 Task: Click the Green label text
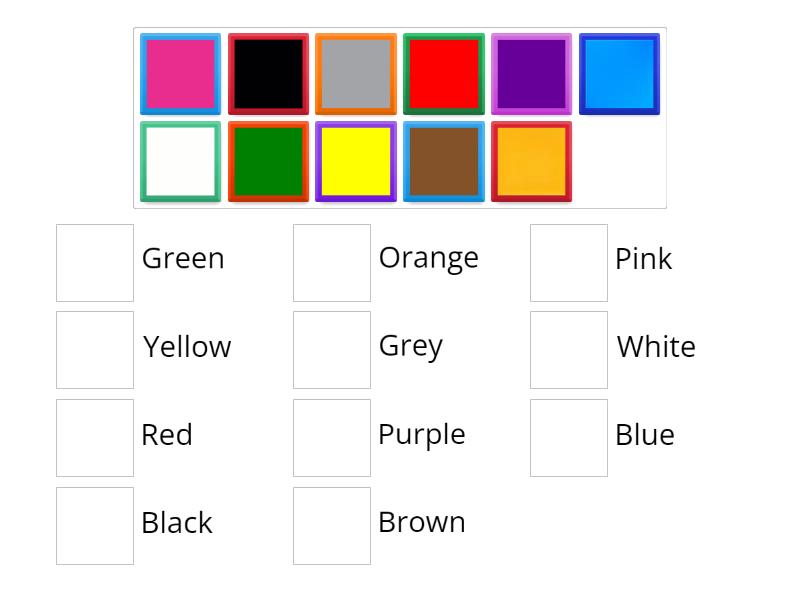point(183,258)
